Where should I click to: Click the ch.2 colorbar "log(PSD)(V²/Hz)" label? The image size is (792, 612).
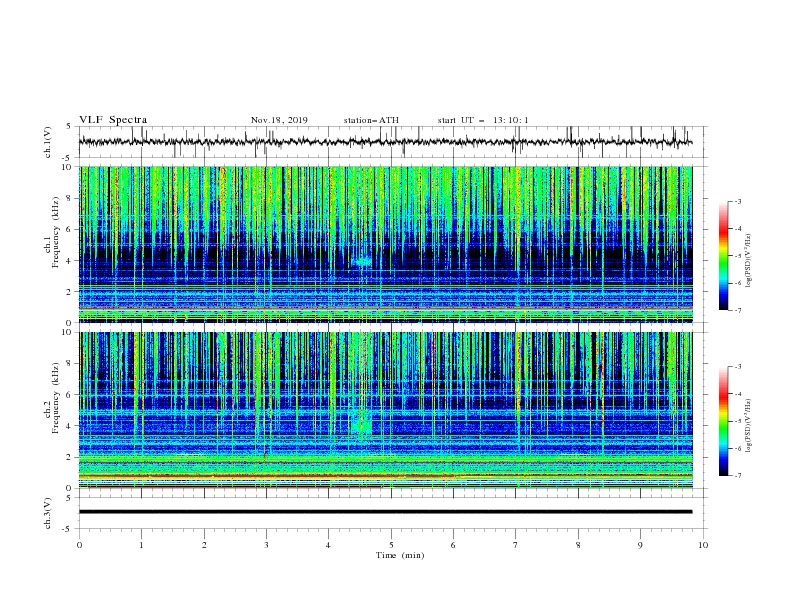pos(748,426)
